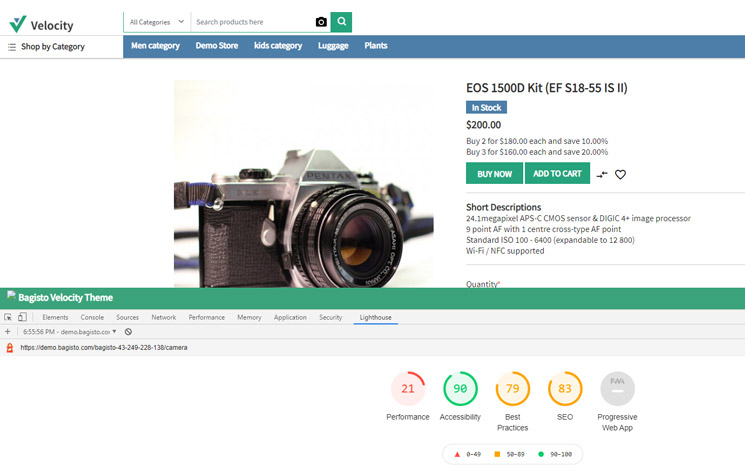Viewport: 745px width, 472px height.
Task: Click the Bagisto Velocity Theme banner title
Action: 66,298
